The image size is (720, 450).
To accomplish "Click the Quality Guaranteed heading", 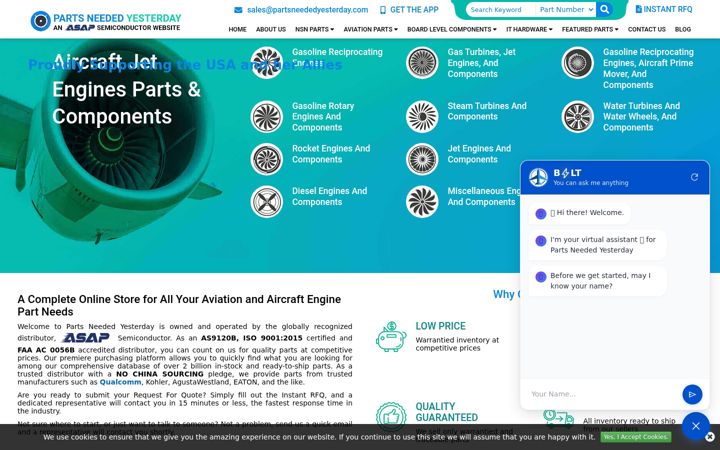I will tap(447, 412).
